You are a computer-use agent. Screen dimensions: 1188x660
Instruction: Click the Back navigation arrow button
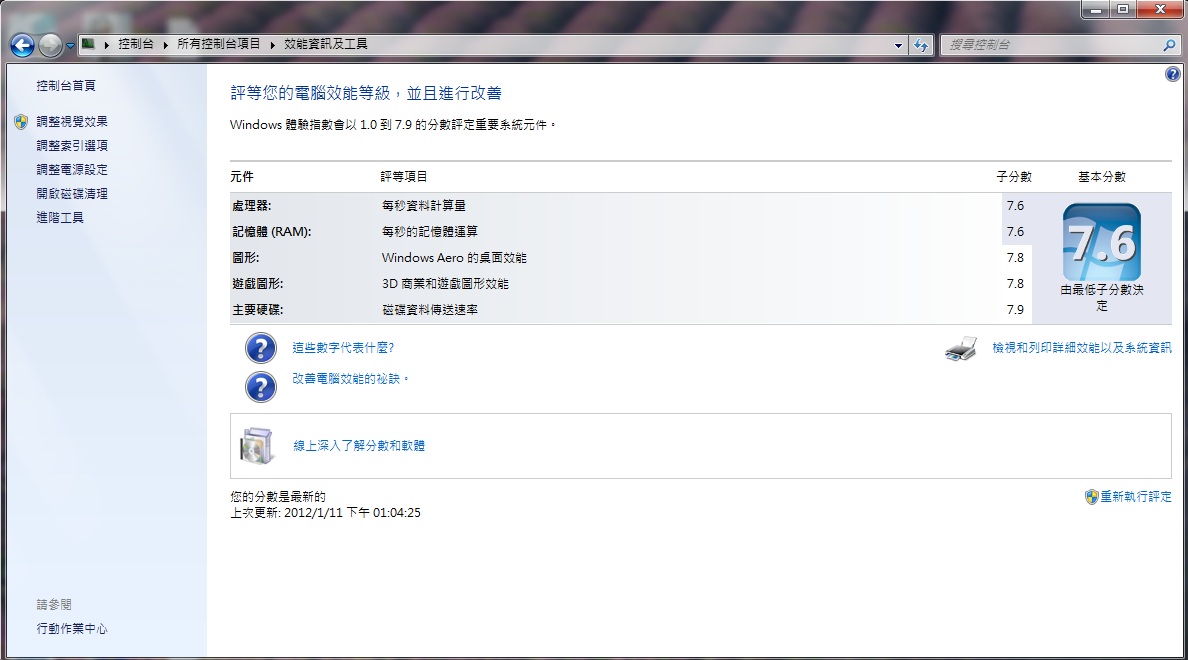22,45
